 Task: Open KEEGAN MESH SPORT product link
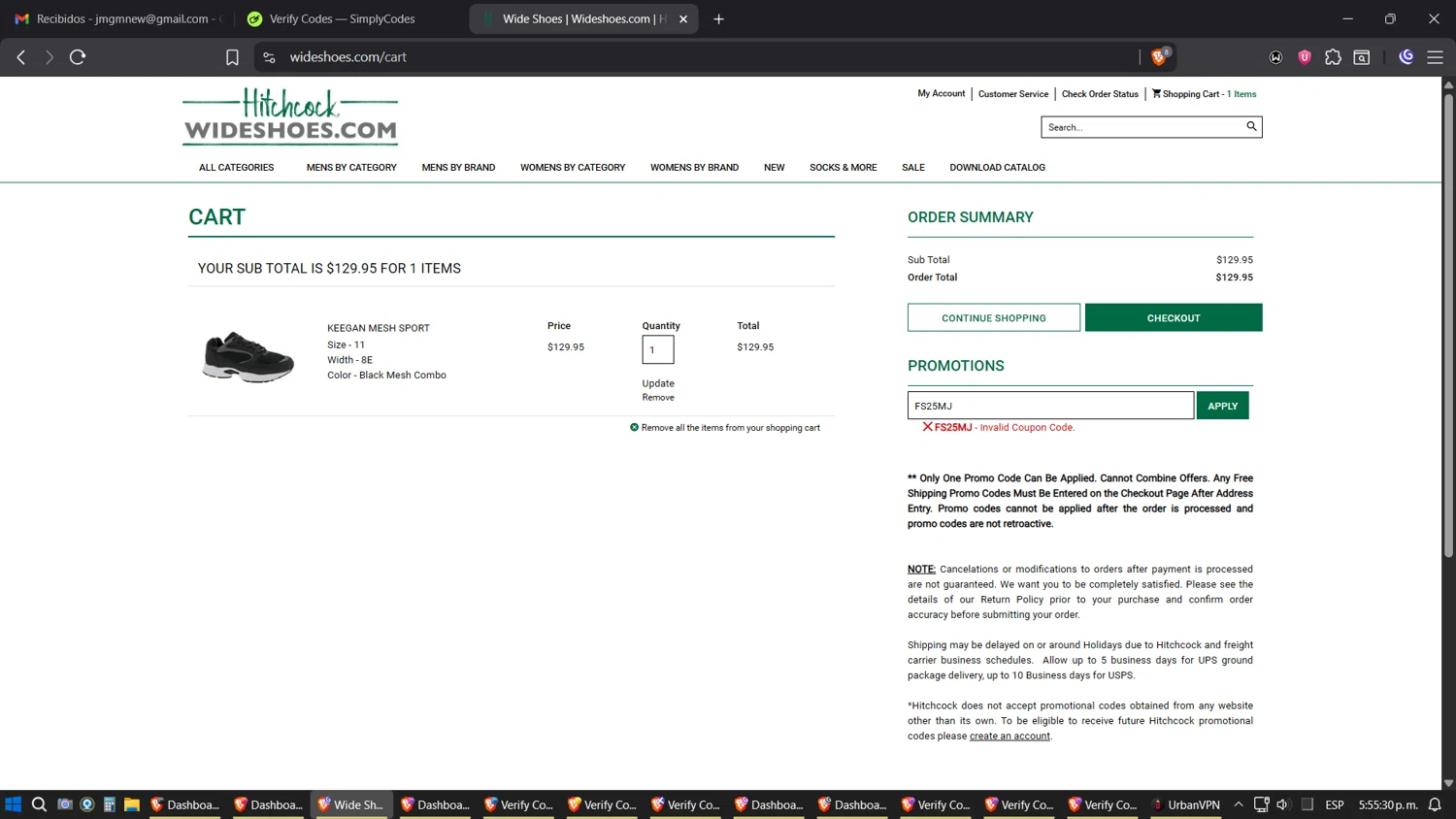point(378,328)
